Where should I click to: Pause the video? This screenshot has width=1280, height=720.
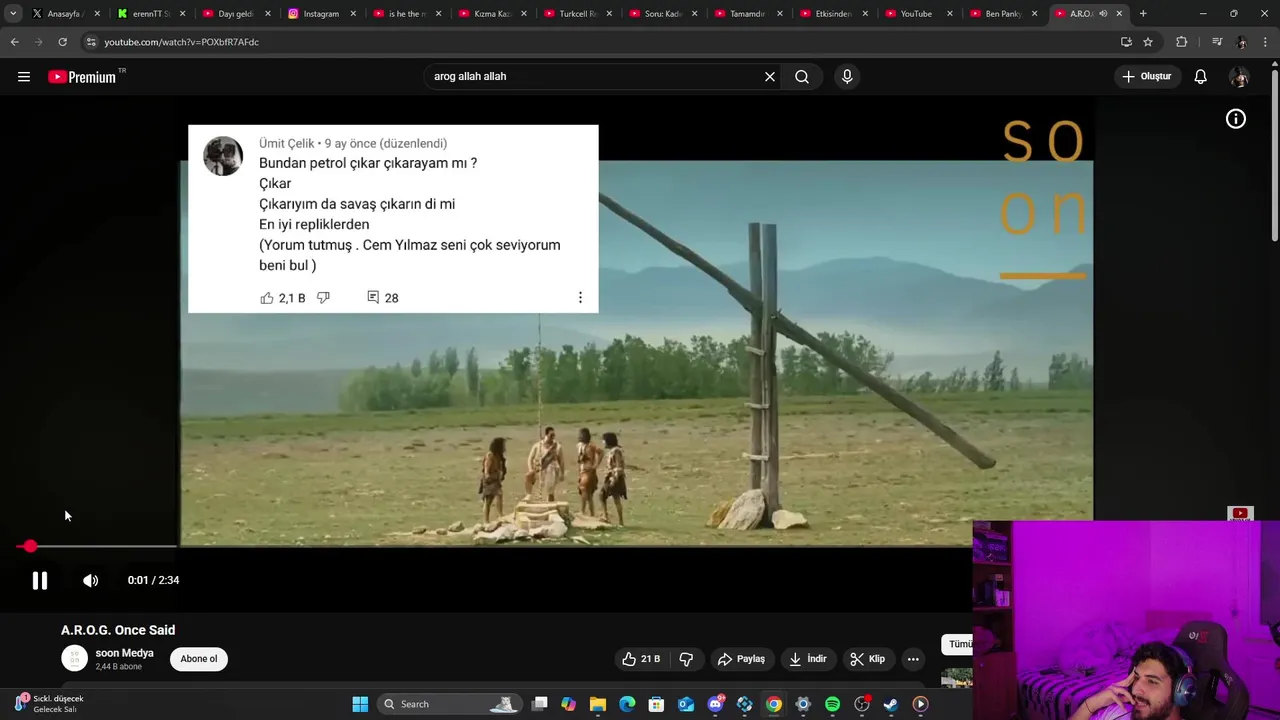[40, 580]
